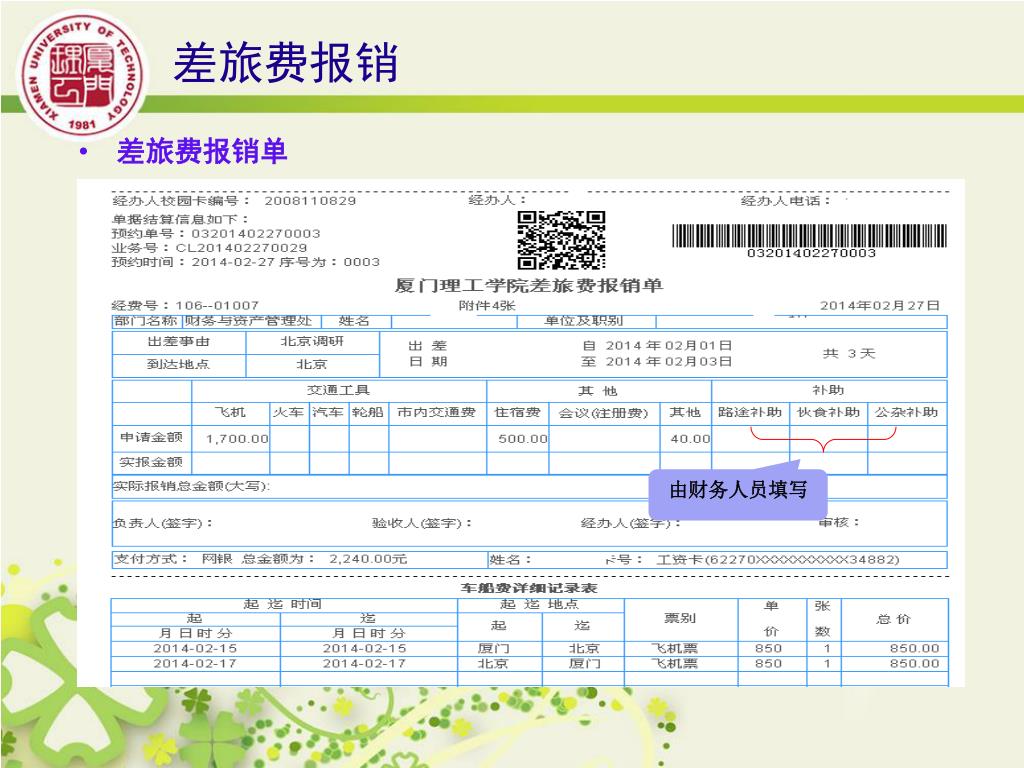Click the 火车 column header
This screenshot has width=1024, height=768.
click(x=289, y=413)
